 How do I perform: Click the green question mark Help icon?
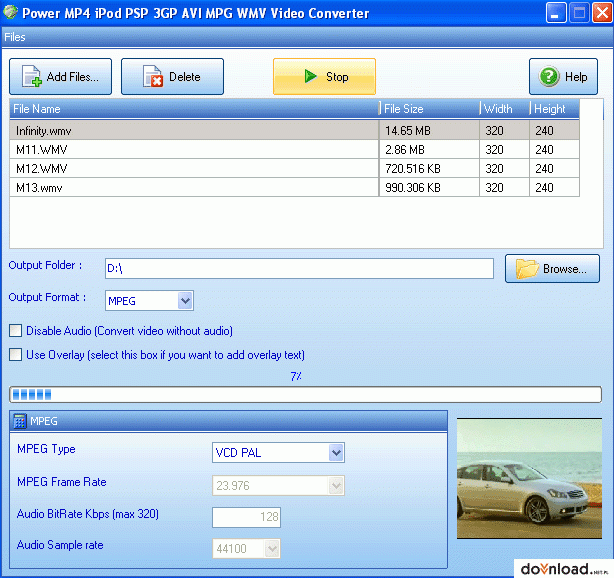549,76
